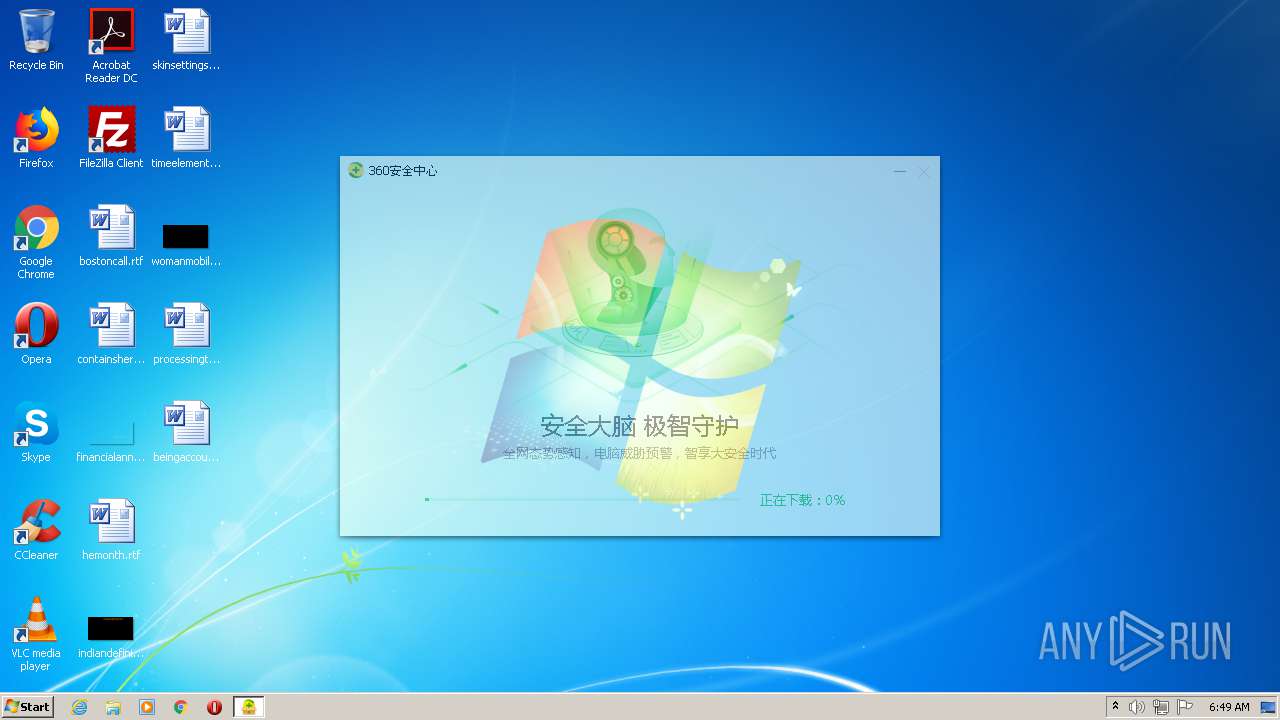Open the volume speaker tray icon
The height and width of the screenshot is (720, 1280).
point(1137,707)
